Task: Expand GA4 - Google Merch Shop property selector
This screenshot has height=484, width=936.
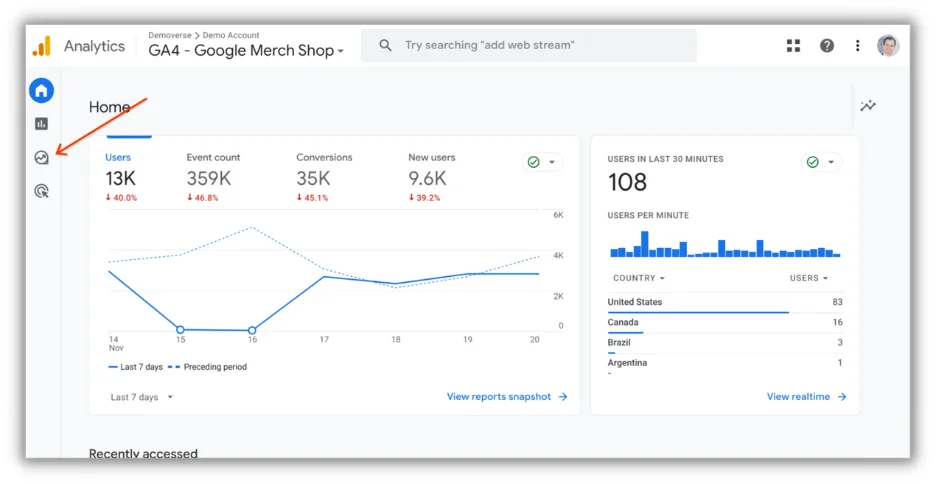Action: click(246, 51)
